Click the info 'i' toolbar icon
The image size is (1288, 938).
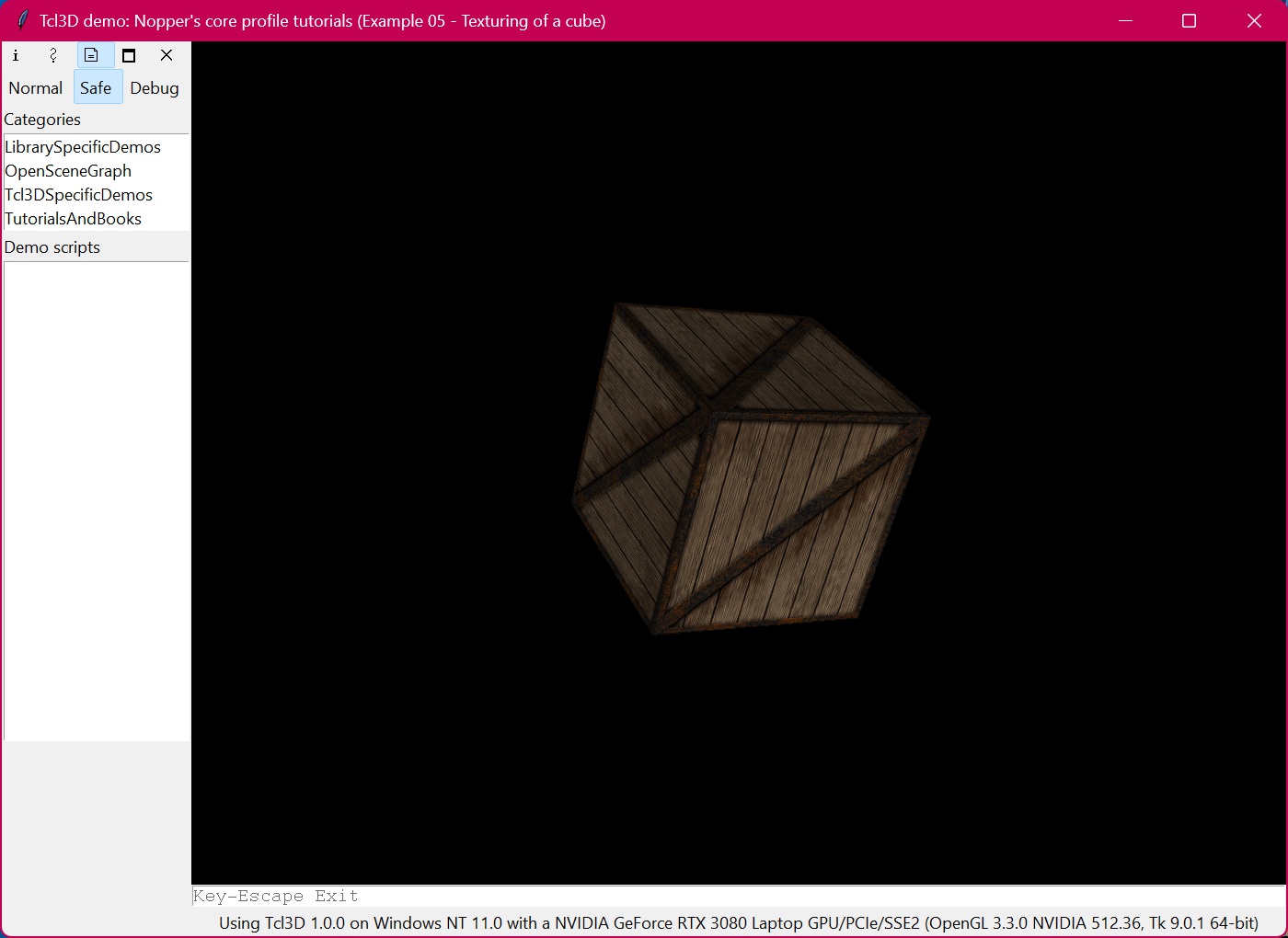point(16,55)
